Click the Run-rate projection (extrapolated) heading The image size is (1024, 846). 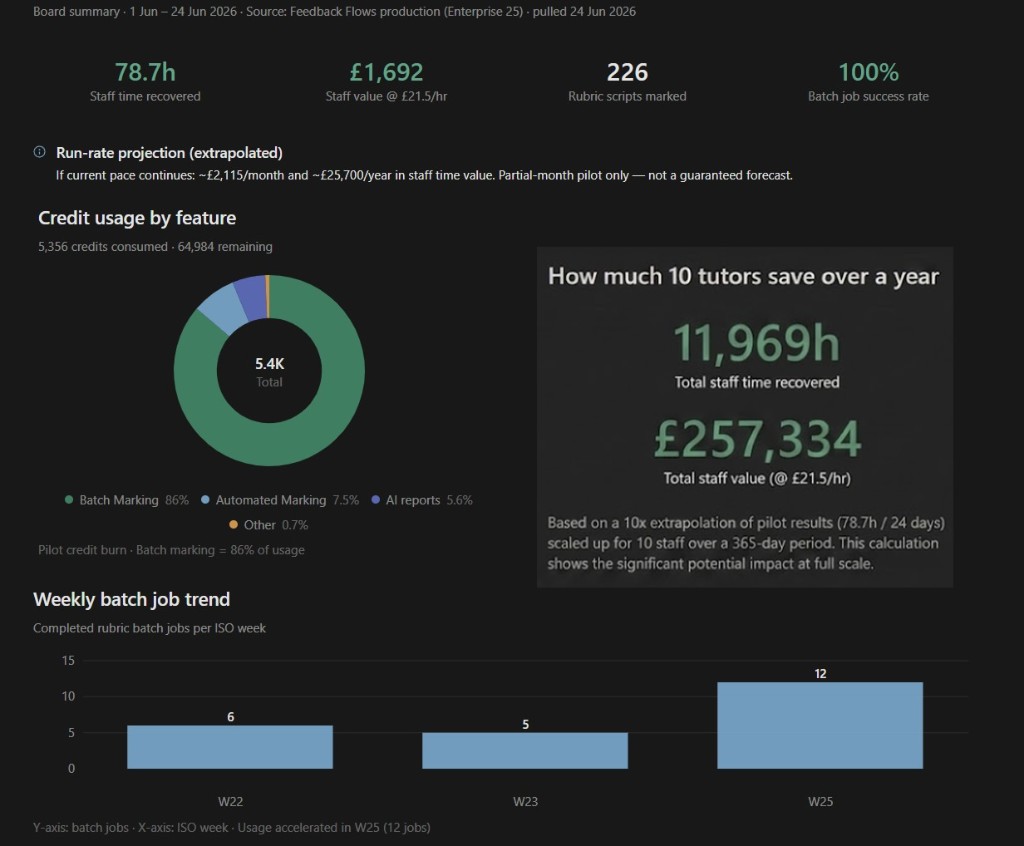click(169, 153)
